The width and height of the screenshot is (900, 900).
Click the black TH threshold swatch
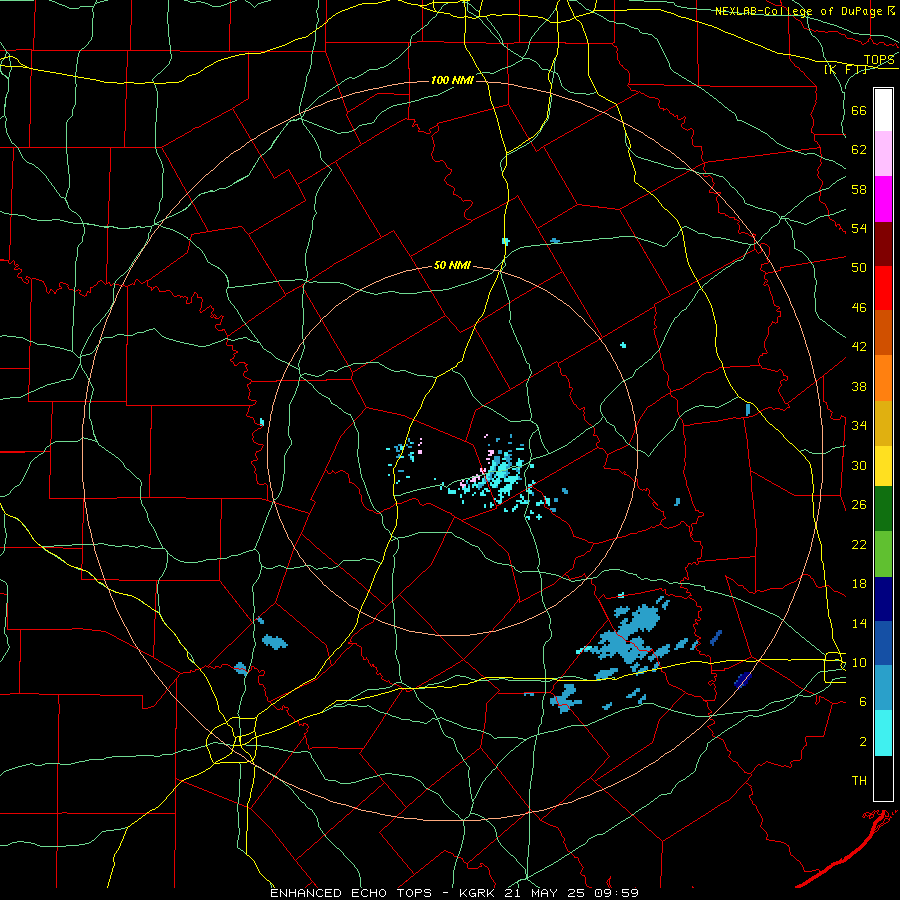click(x=883, y=778)
